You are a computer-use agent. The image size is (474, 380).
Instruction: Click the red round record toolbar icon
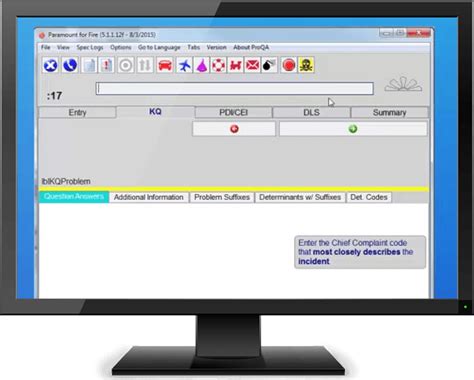289,65
